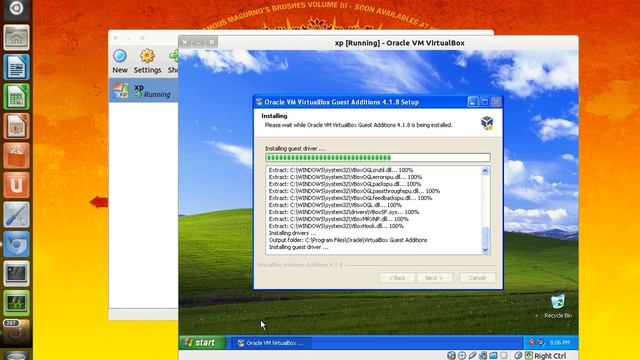Click the log scrollbar thumb
Screen dimensions: 640x360
coord(485,236)
